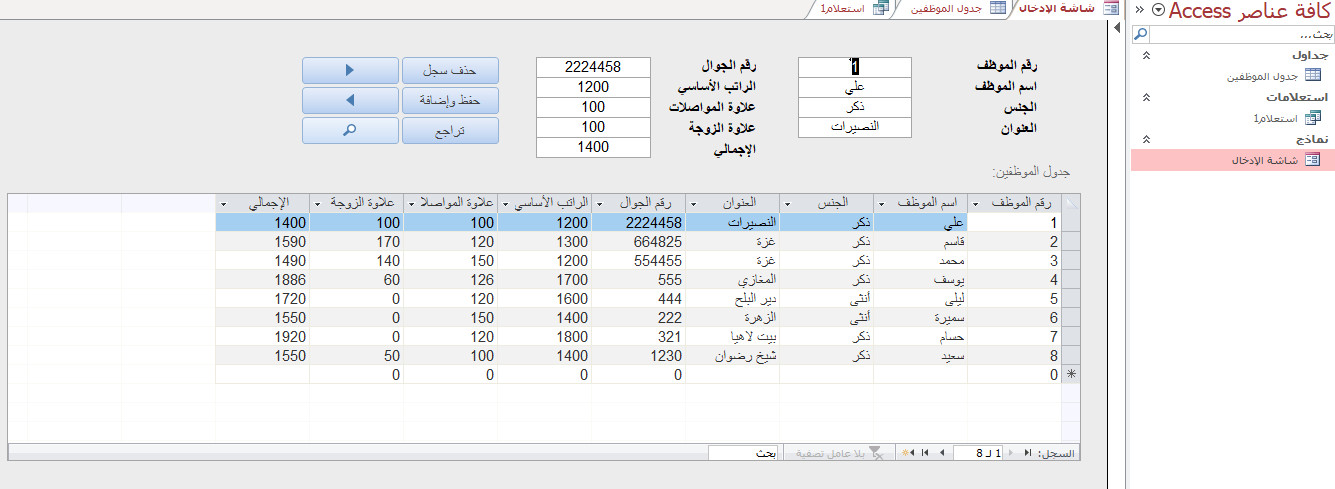1335x489 pixels.
Task: Click the search magnifier icon in navigation pane
Action: pos(1140,35)
